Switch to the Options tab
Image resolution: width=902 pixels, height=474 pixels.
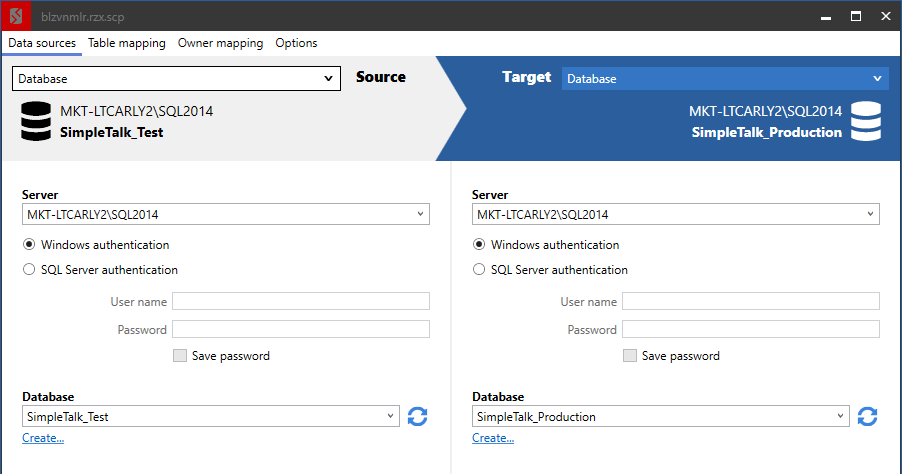[296, 43]
